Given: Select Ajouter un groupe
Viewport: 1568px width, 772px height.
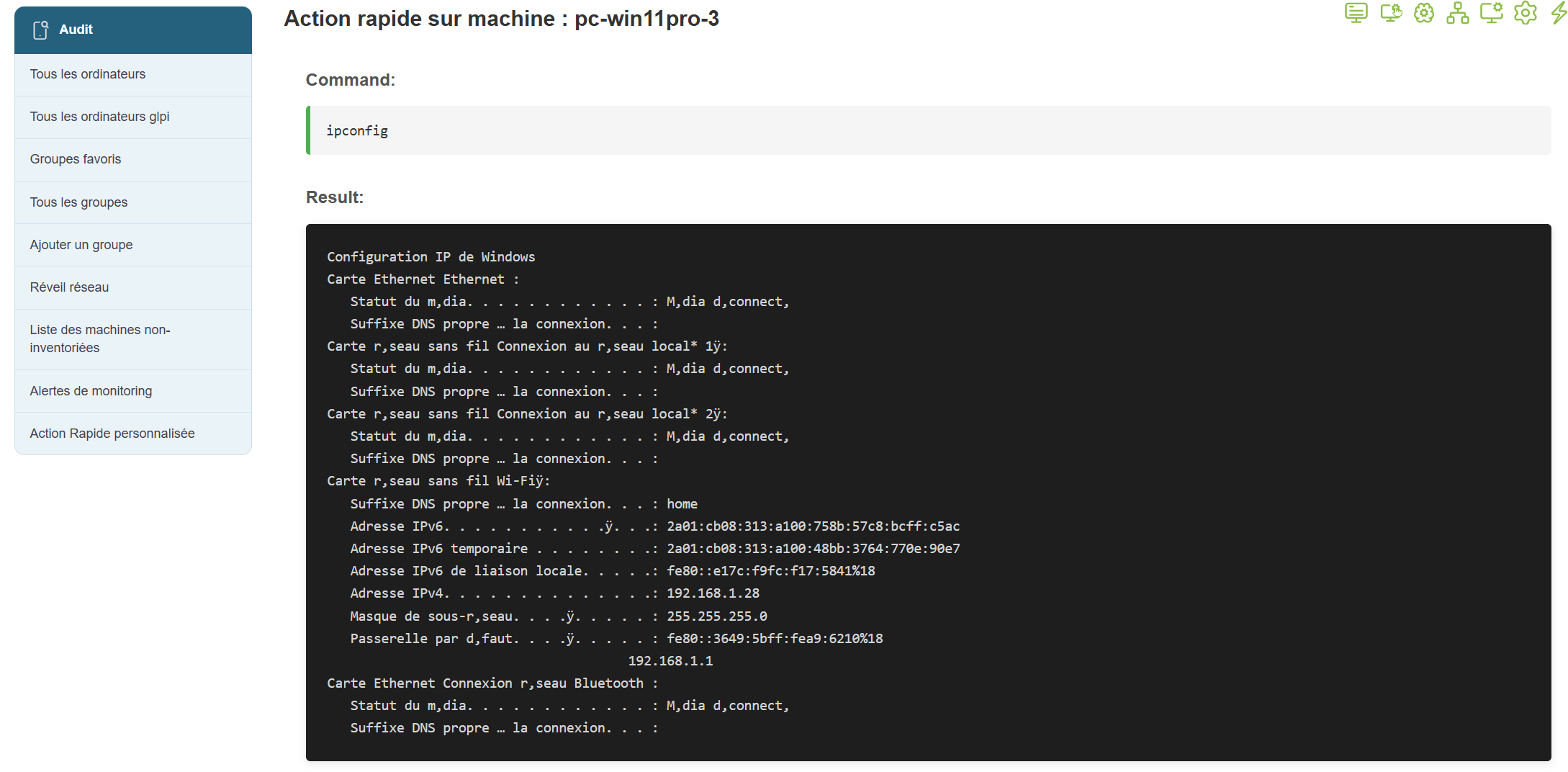Looking at the screenshot, I should point(81,245).
